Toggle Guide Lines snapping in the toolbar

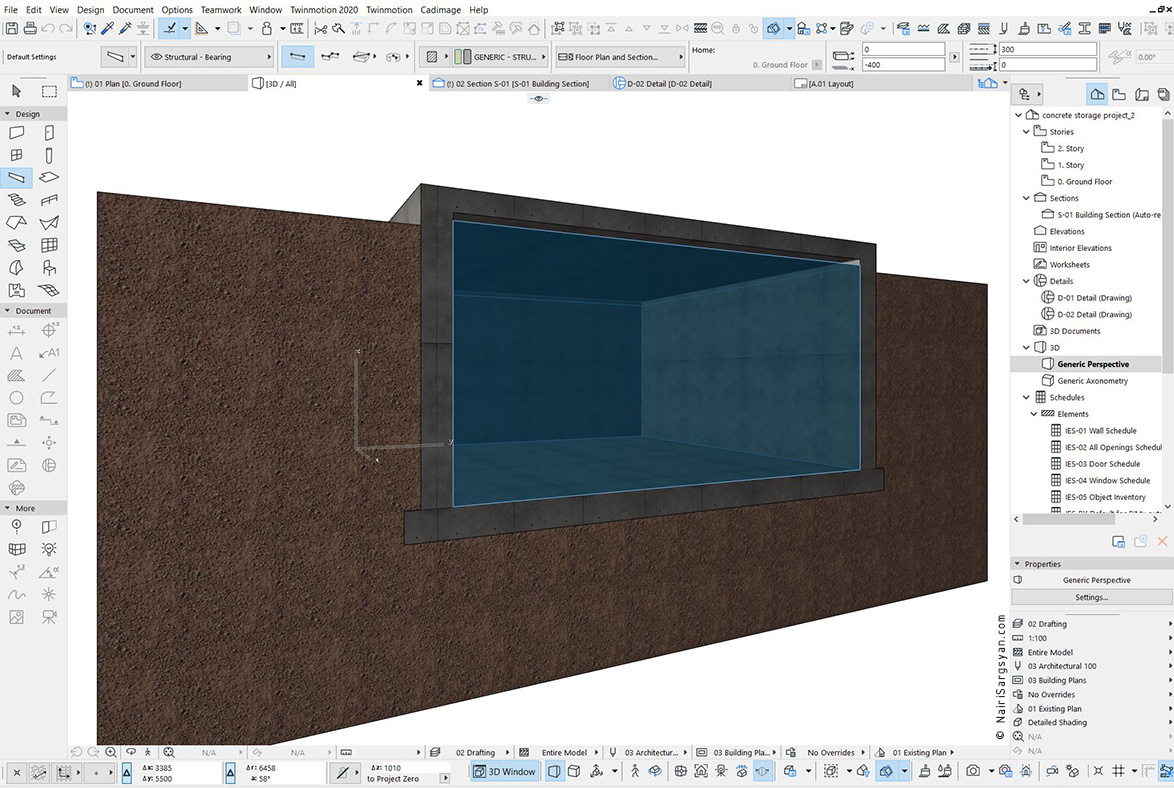(x=171, y=28)
